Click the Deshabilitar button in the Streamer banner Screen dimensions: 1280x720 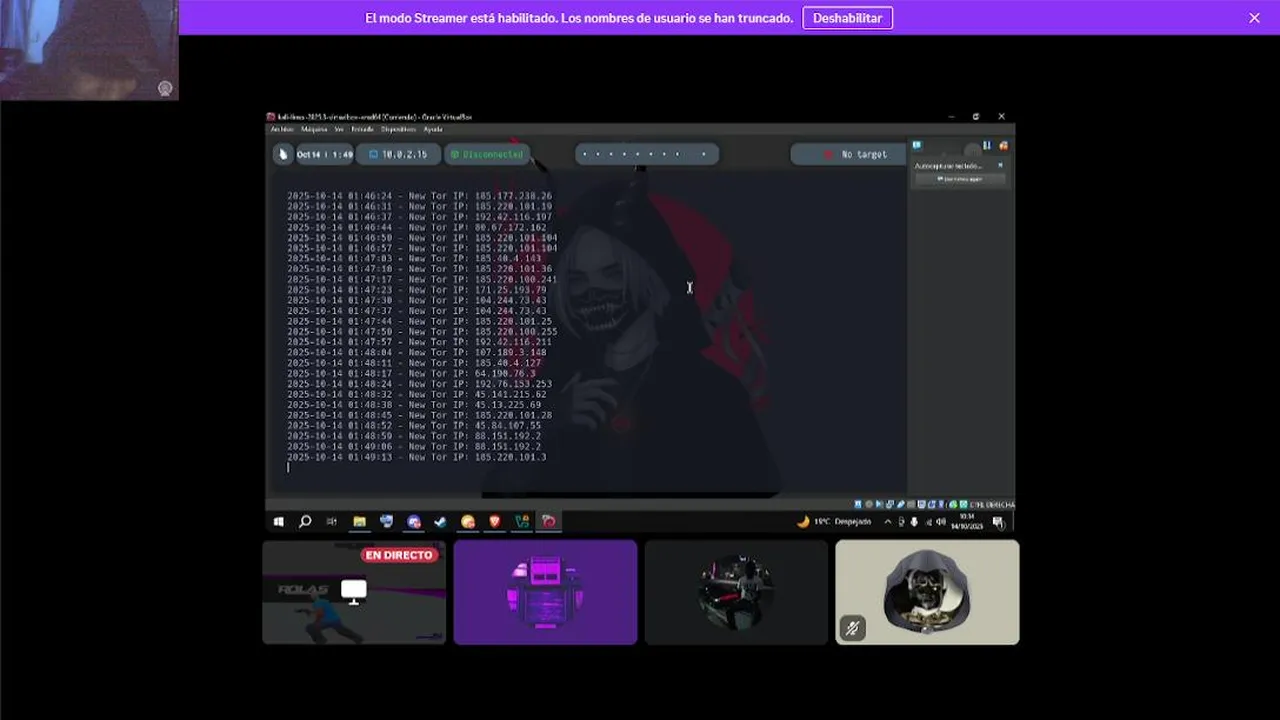[x=847, y=18]
